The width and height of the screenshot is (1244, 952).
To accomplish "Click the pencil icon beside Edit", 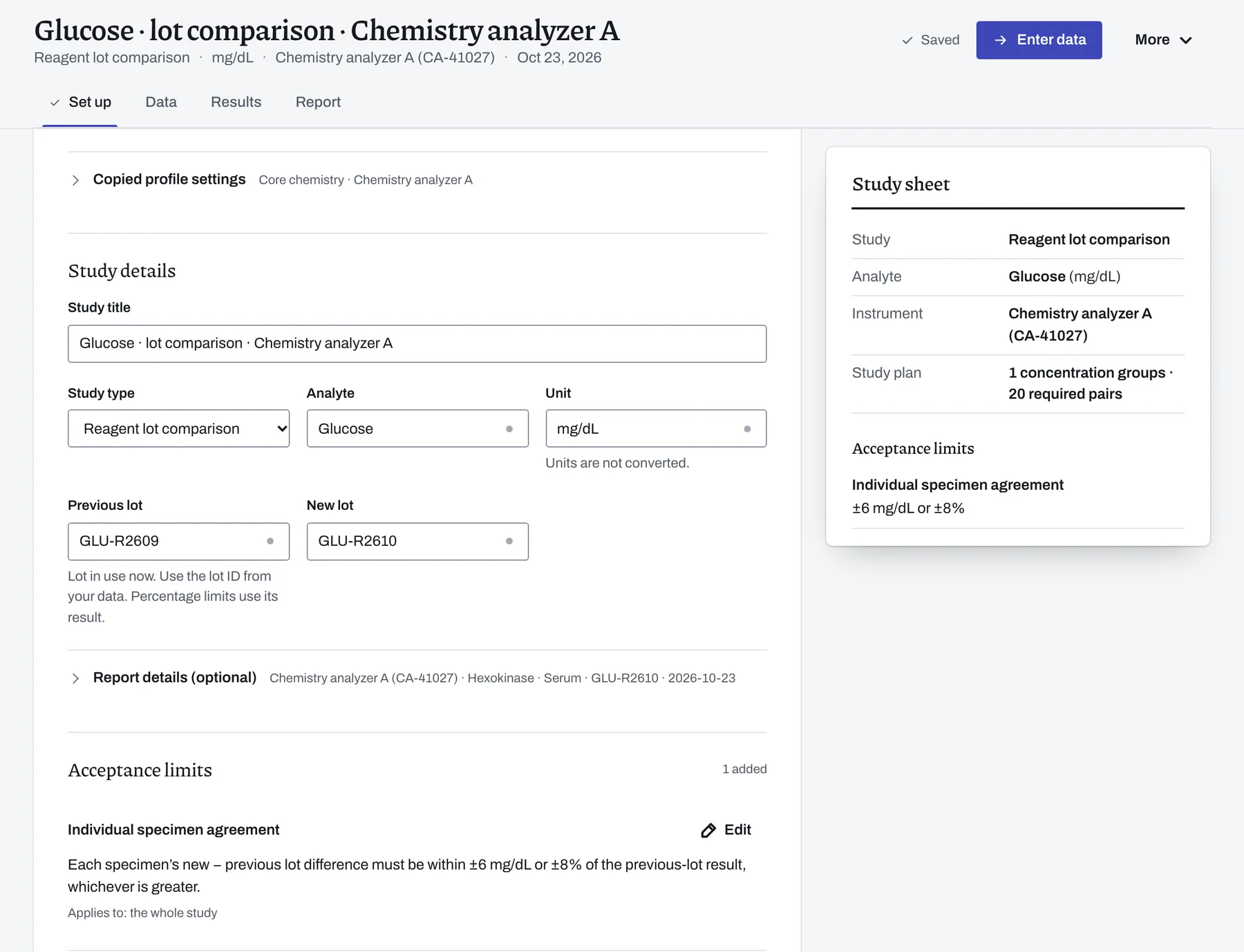I will [708, 830].
